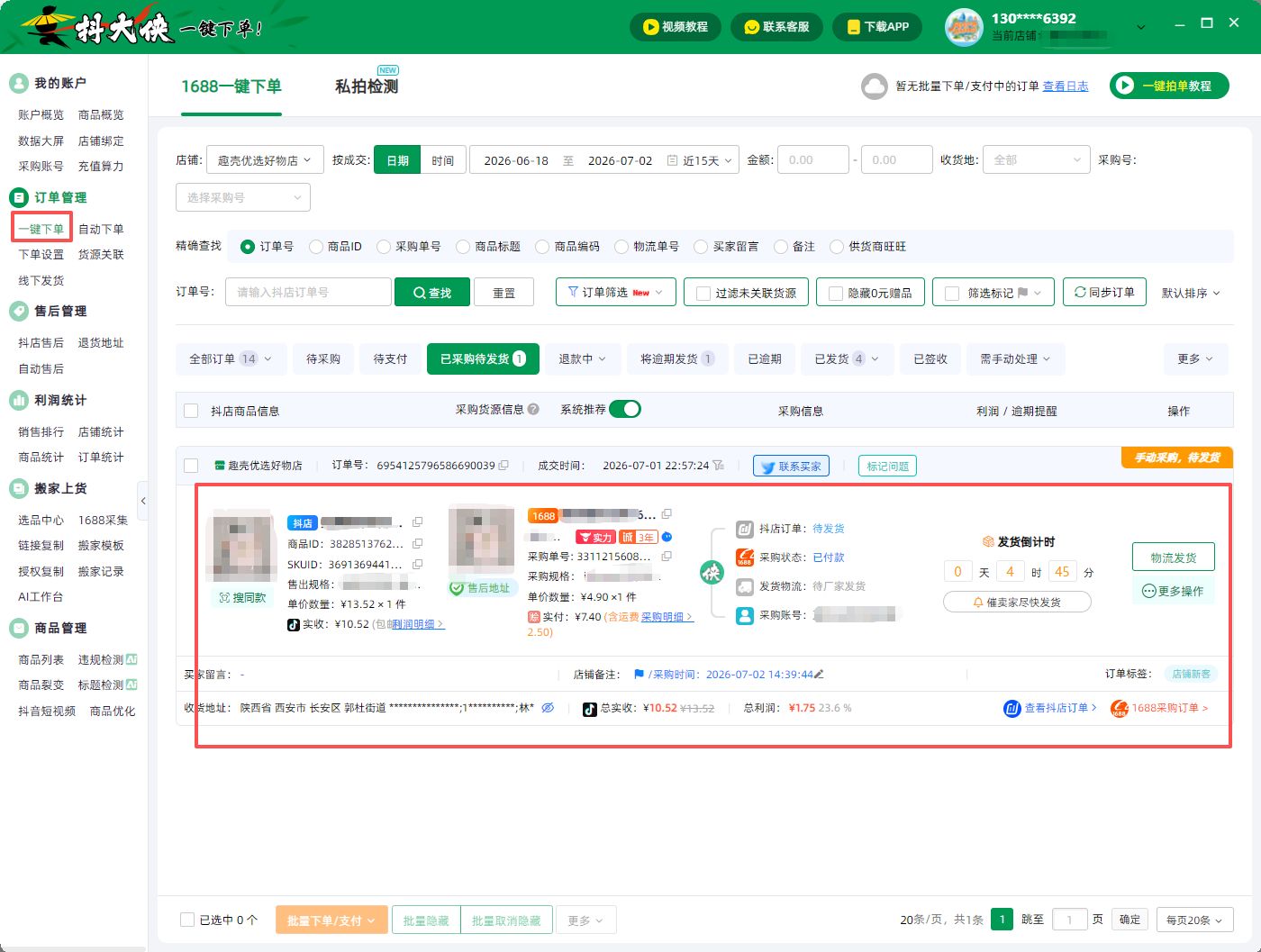Click the pencil icon to edit shop remark
The height and width of the screenshot is (952, 1261).
[x=819, y=674]
